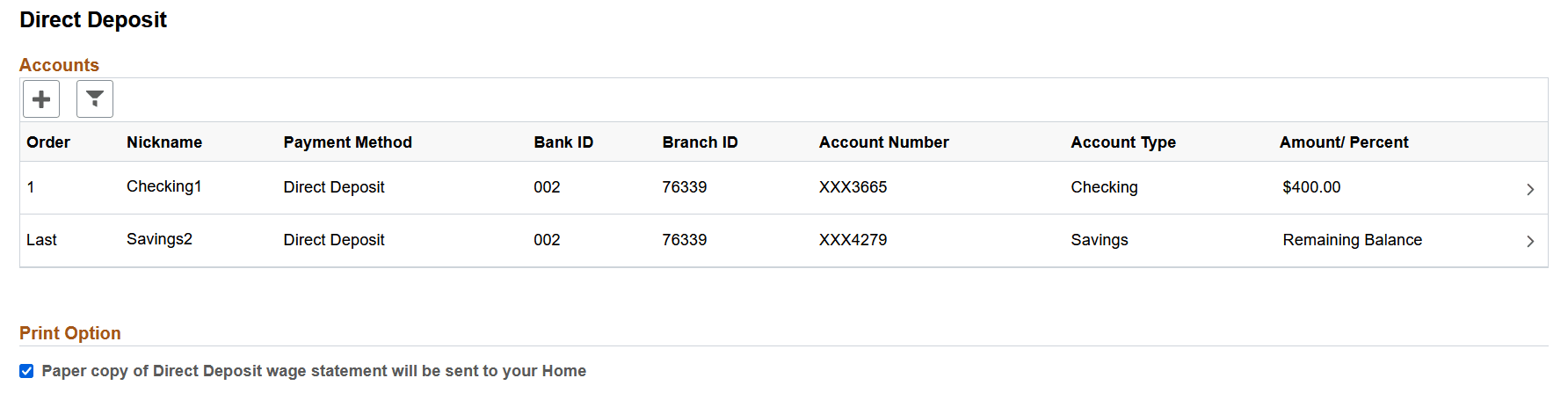This screenshot has width=1568, height=400.
Task: Click the Account Type column header
Action: coord(1123,142)
